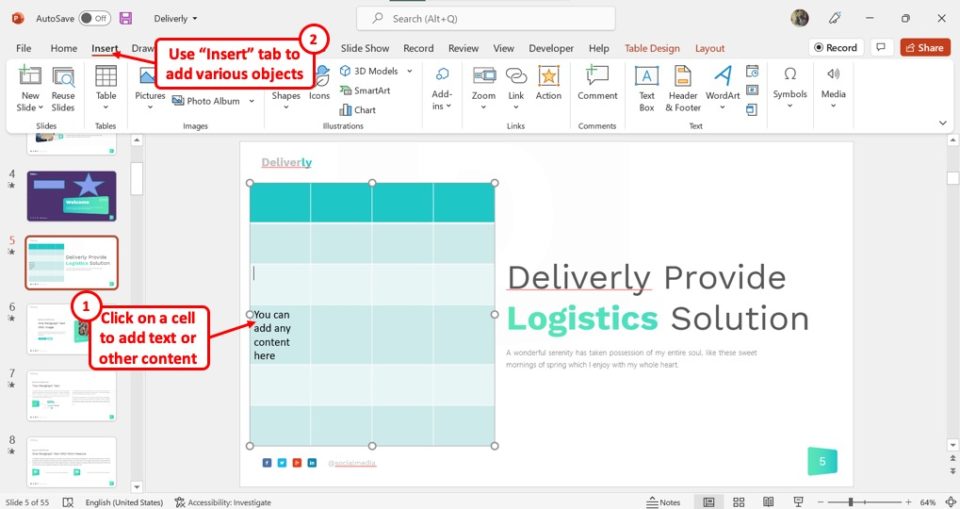Select slide 7 thumbnail
The height and width of the screenshot is (509, 960).
(x=72, y=396)
